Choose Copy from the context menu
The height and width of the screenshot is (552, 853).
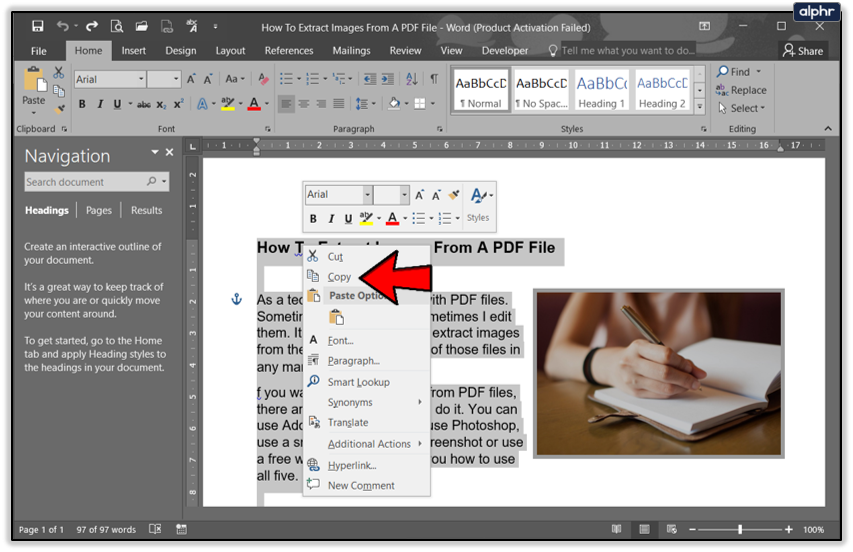point(339,277)
